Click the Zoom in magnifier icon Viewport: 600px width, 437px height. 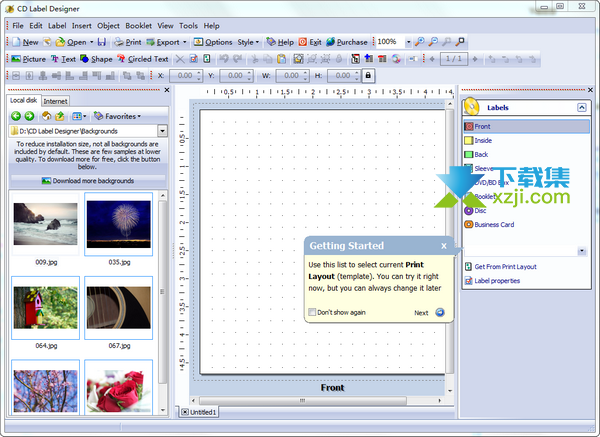420,42
